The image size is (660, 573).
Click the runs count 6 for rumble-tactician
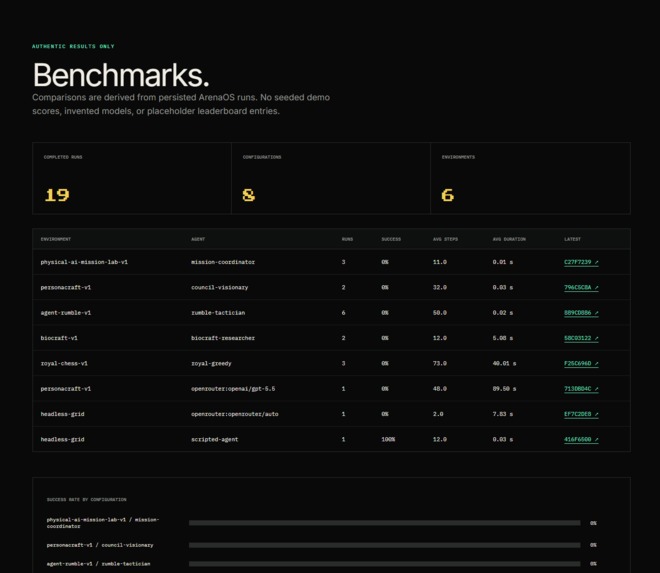click(x=343, y=312)
